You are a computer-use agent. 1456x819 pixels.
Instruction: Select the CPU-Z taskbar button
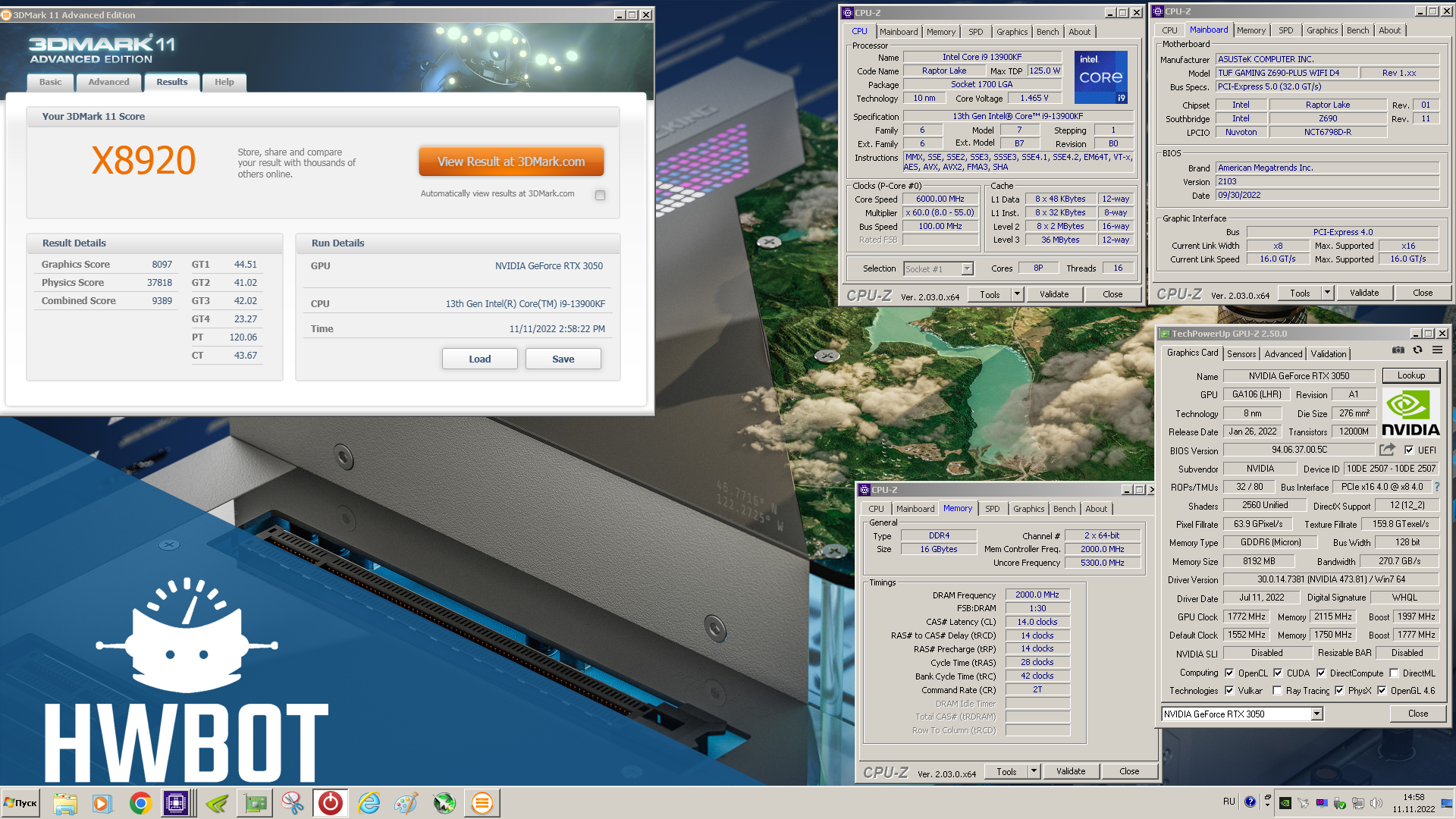tap(177, 803)
